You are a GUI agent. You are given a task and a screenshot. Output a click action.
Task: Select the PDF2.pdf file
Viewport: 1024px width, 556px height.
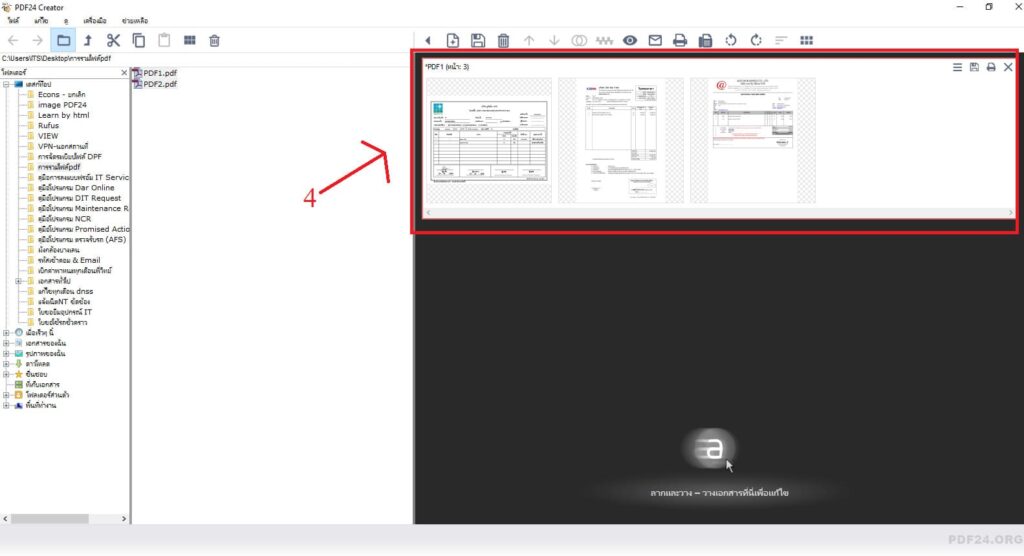pyautogui.click(x=159, y=85)
